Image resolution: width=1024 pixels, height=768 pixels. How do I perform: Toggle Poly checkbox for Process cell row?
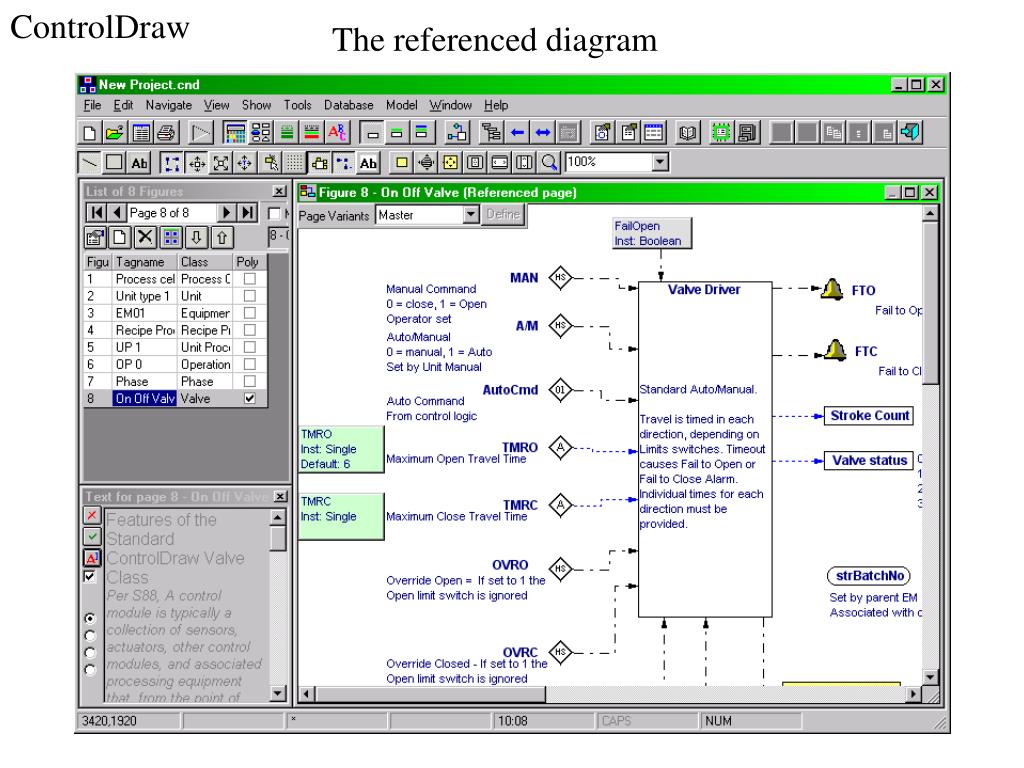pos(249,279)
